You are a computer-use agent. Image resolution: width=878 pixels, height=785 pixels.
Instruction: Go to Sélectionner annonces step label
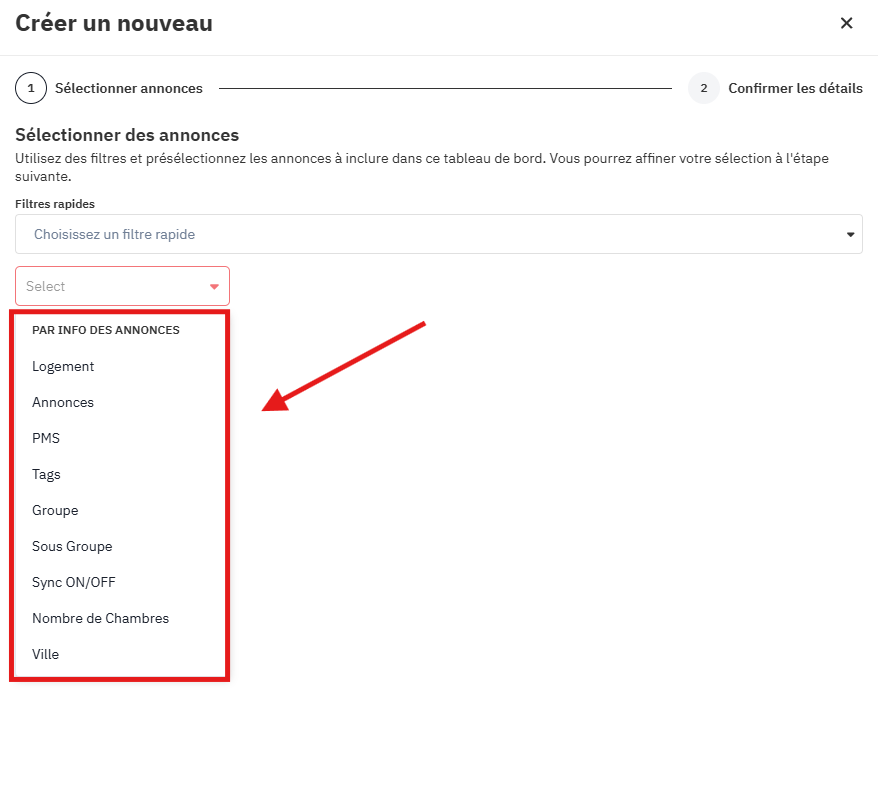tap(128, 88)
